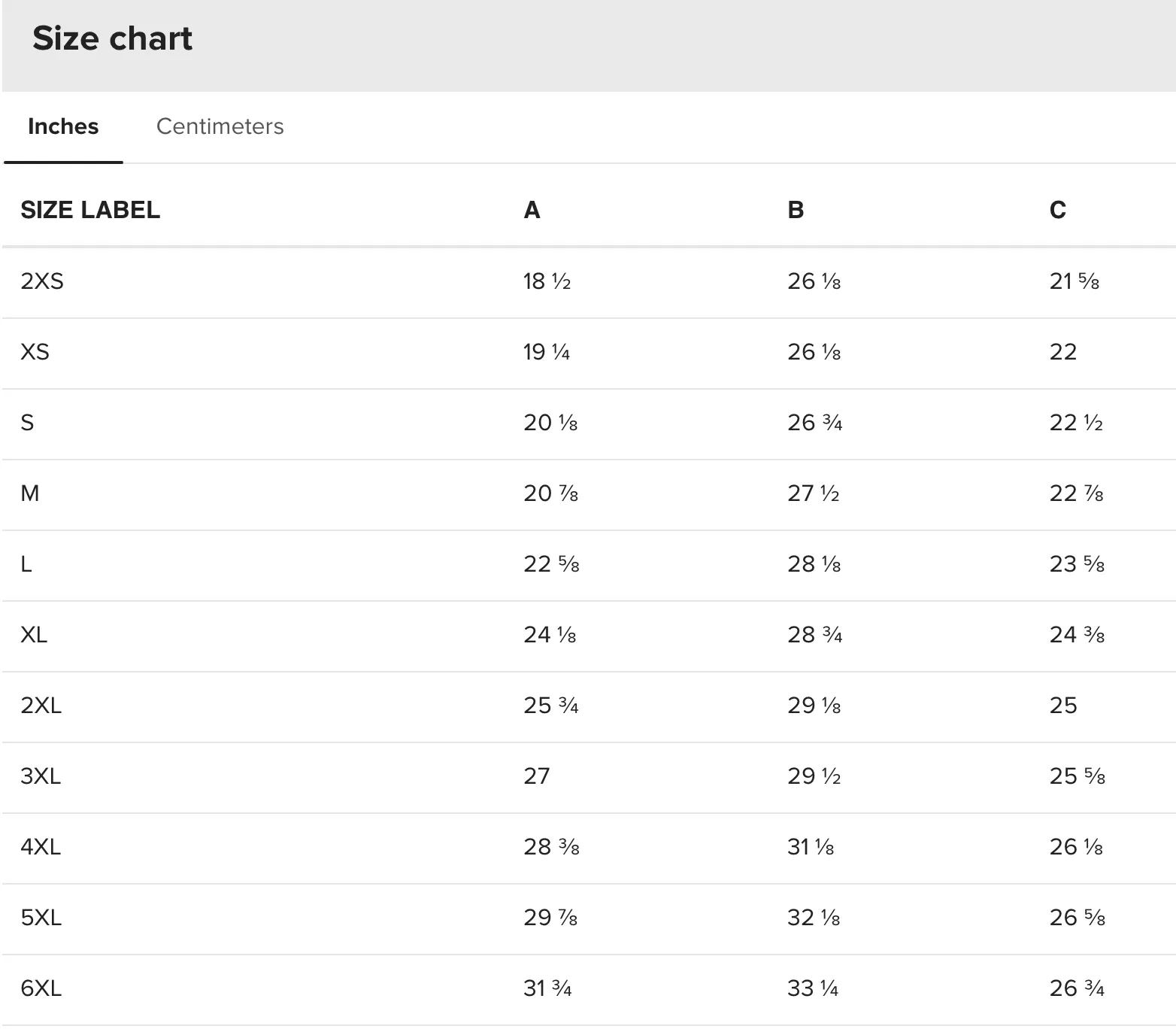Select the 2XL size label
Image resolution: width=1176 pixels, height=1029 pixels.
pyautogui.click(x=41, y=706)
